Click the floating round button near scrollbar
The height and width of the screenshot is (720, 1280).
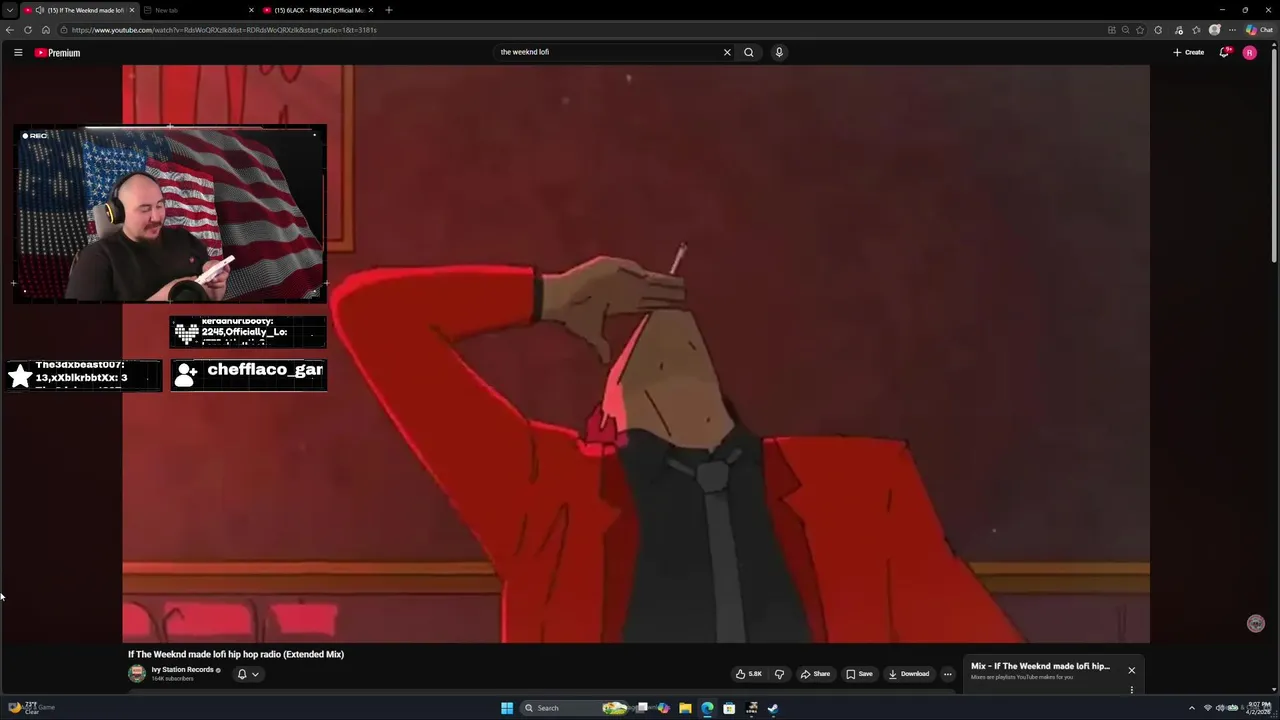(x=1257, y=623)
